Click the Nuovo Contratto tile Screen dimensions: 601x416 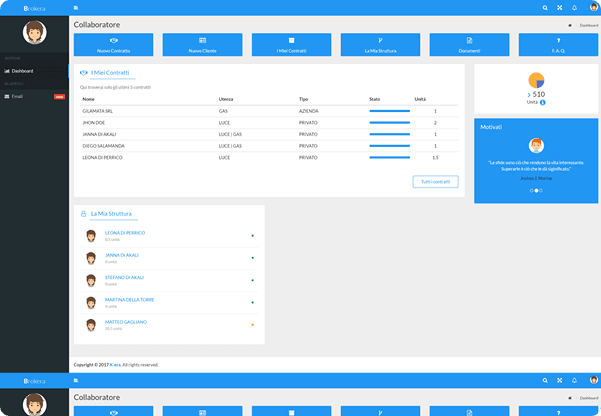click(112, 44)
